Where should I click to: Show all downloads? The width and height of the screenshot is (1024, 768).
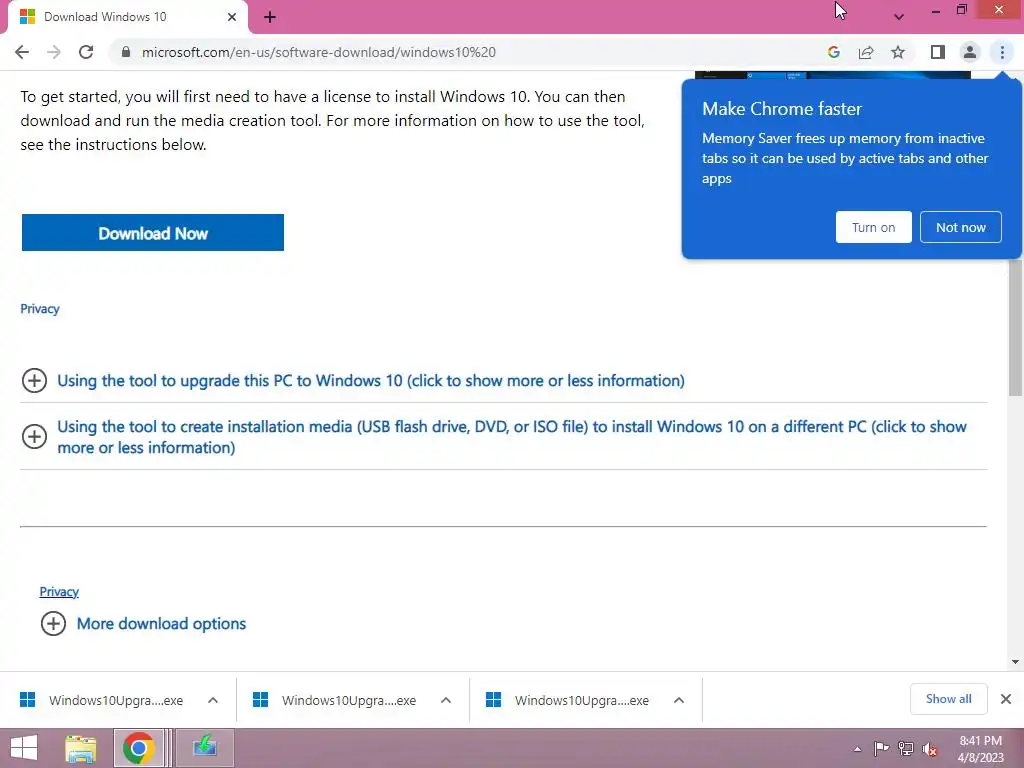948,699
